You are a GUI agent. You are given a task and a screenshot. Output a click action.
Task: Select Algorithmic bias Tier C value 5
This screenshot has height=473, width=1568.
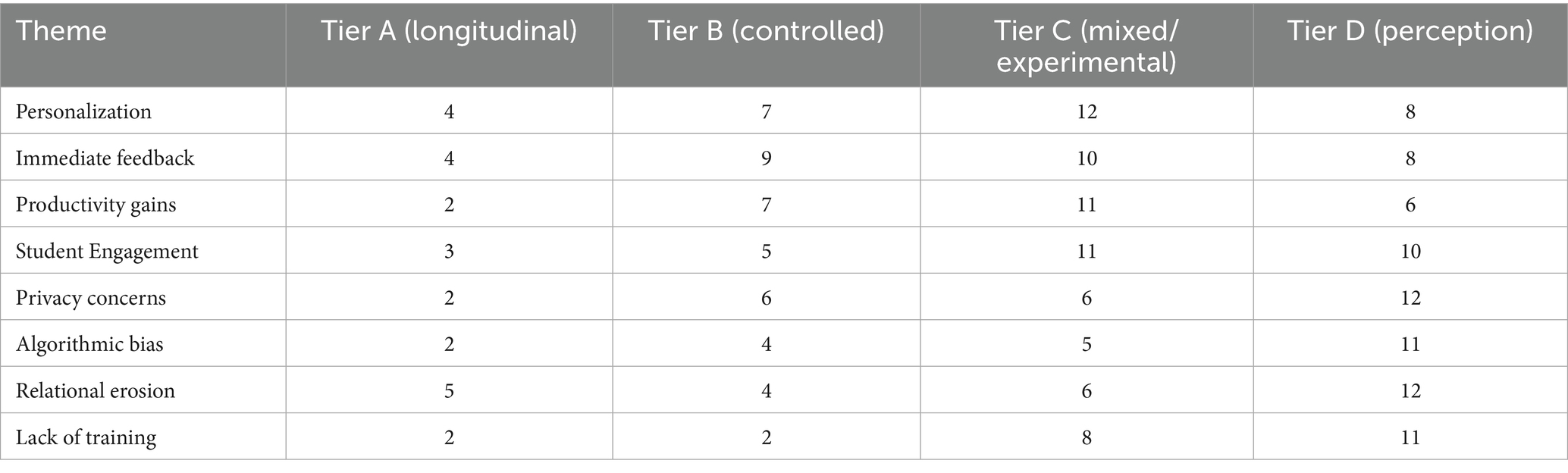point(1087,344)
